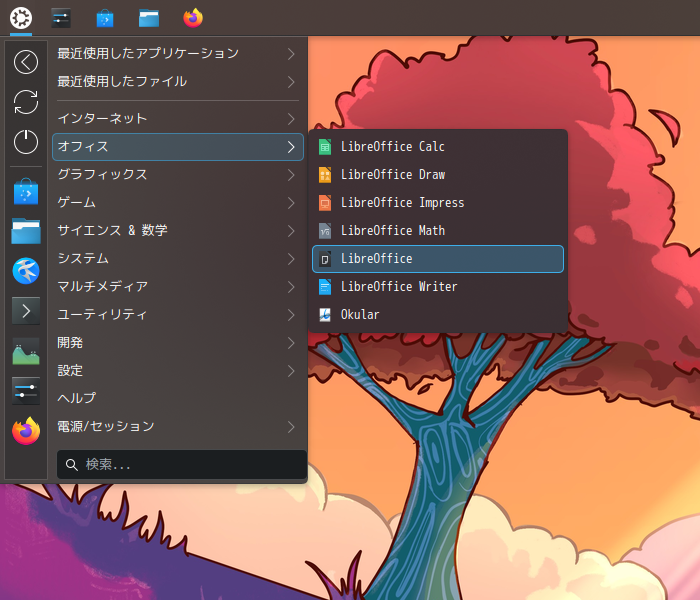Select the システム category label

pos(83,258)
